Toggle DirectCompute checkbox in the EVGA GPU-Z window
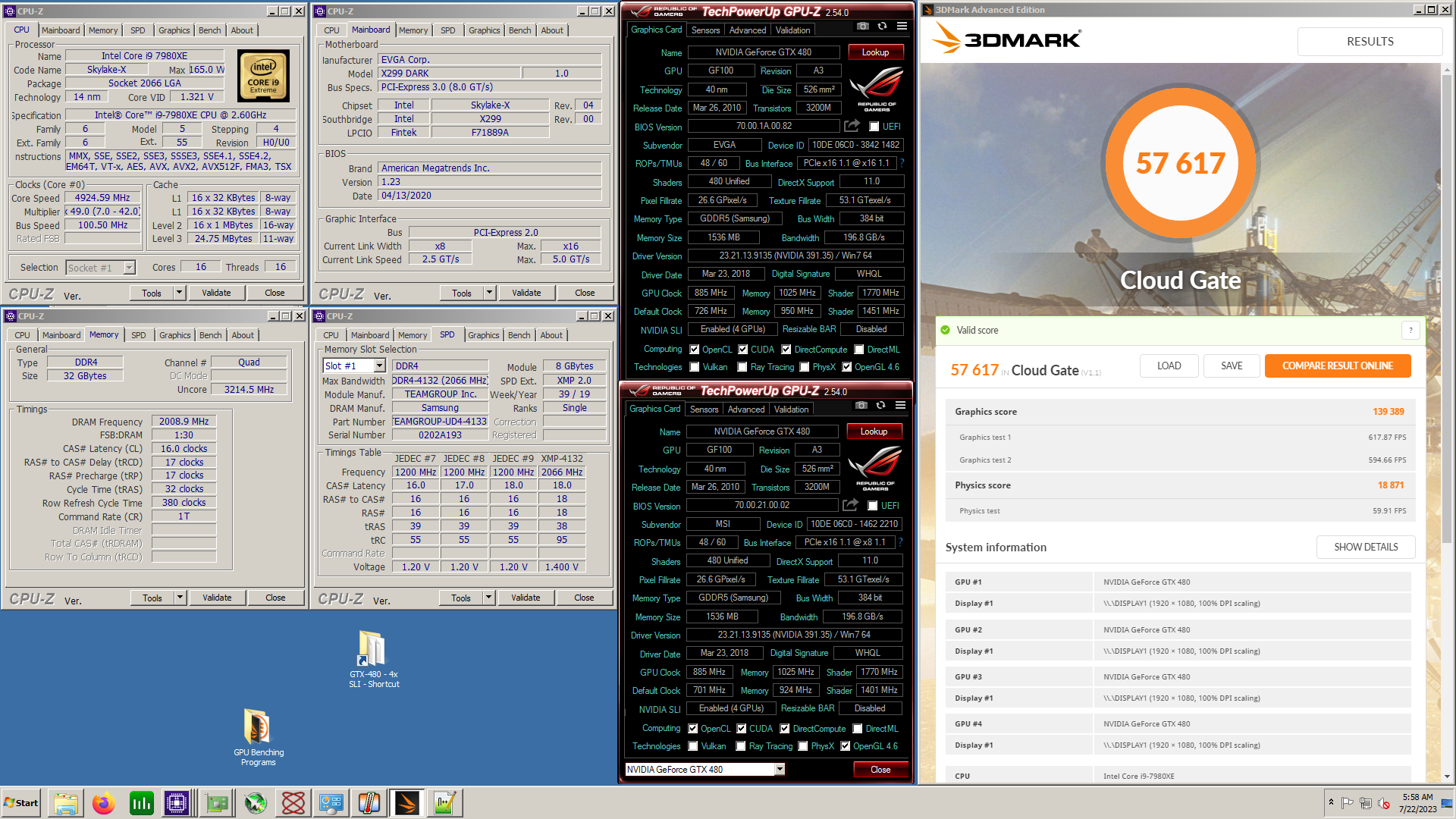Viewport: 1456px width, 819px height. [786, 350]
